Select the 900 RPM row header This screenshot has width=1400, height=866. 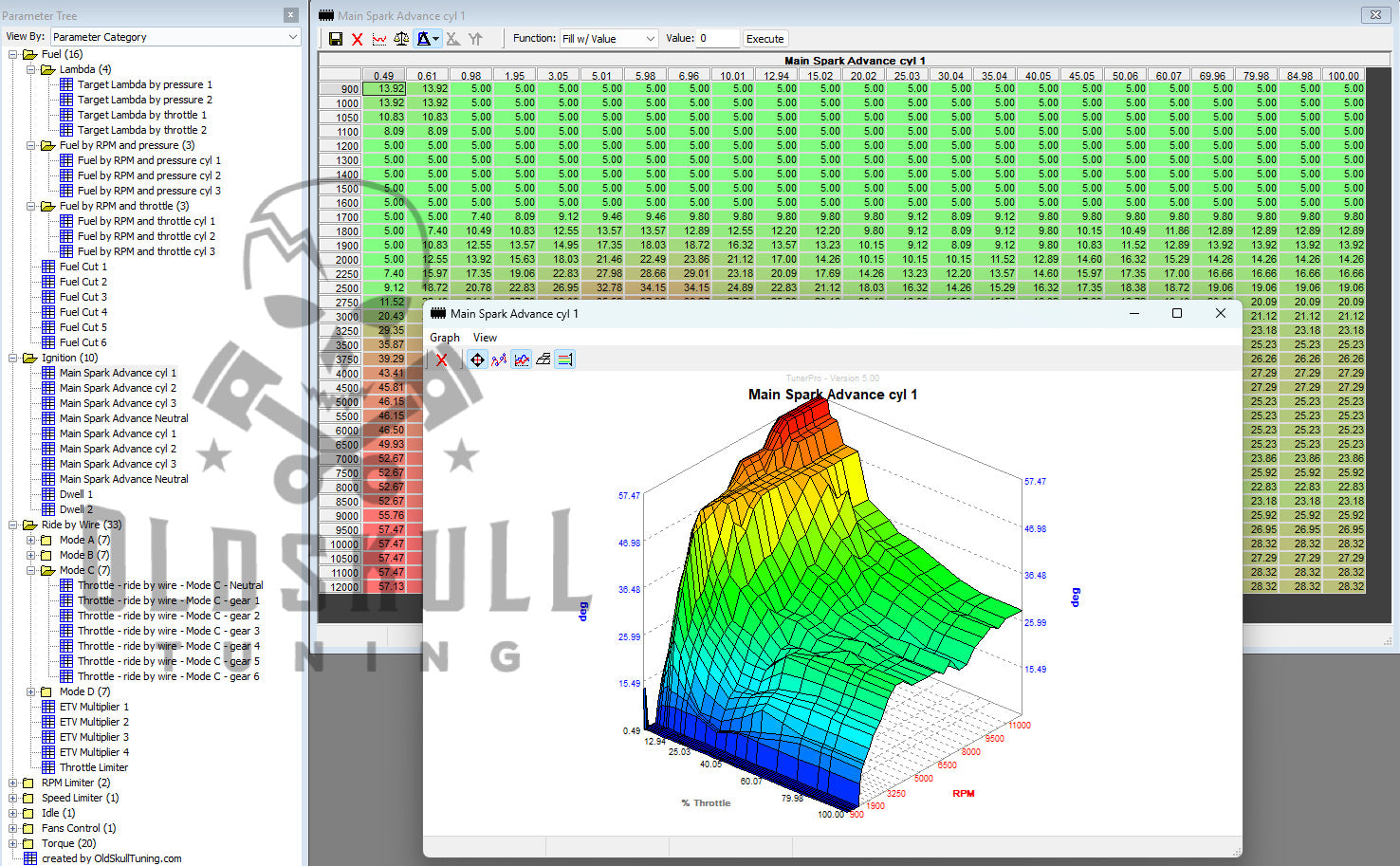340,89
